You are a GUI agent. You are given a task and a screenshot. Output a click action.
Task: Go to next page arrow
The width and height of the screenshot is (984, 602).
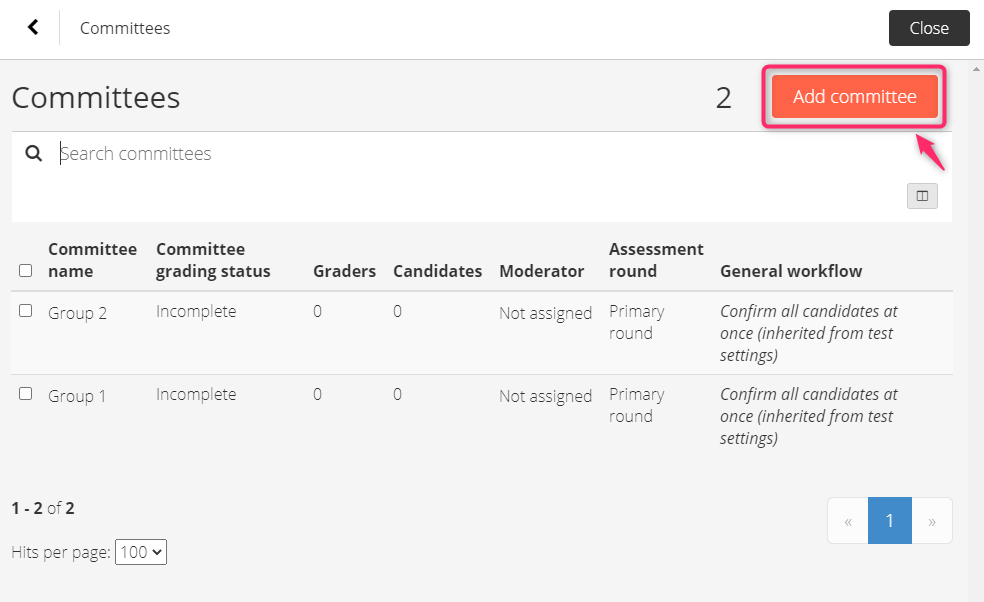point(932,520)
